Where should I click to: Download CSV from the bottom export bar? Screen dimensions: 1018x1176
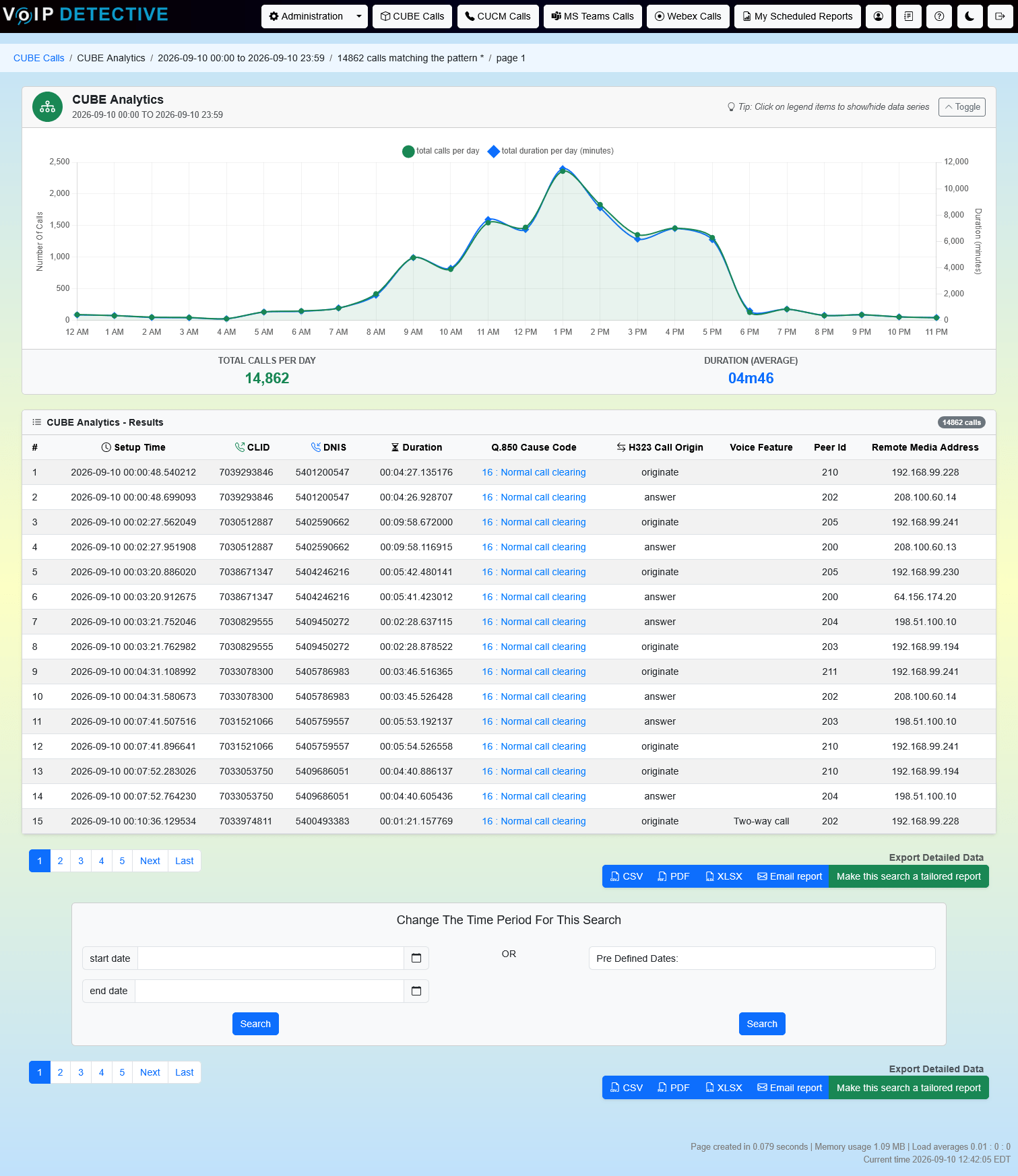coord(627,1088)
